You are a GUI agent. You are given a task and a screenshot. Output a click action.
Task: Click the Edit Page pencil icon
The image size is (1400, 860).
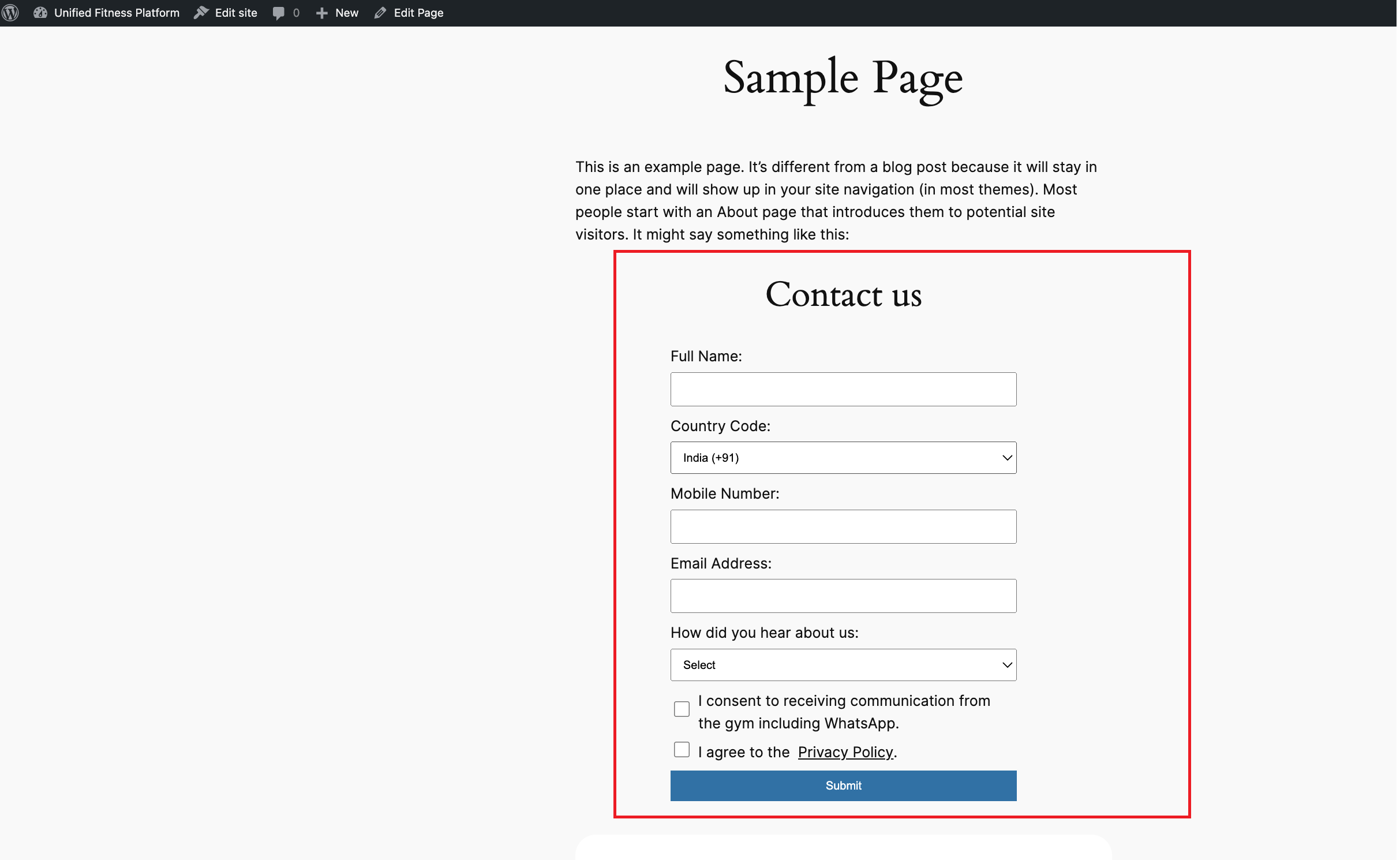pyautogui.click(x=380, y=13)
